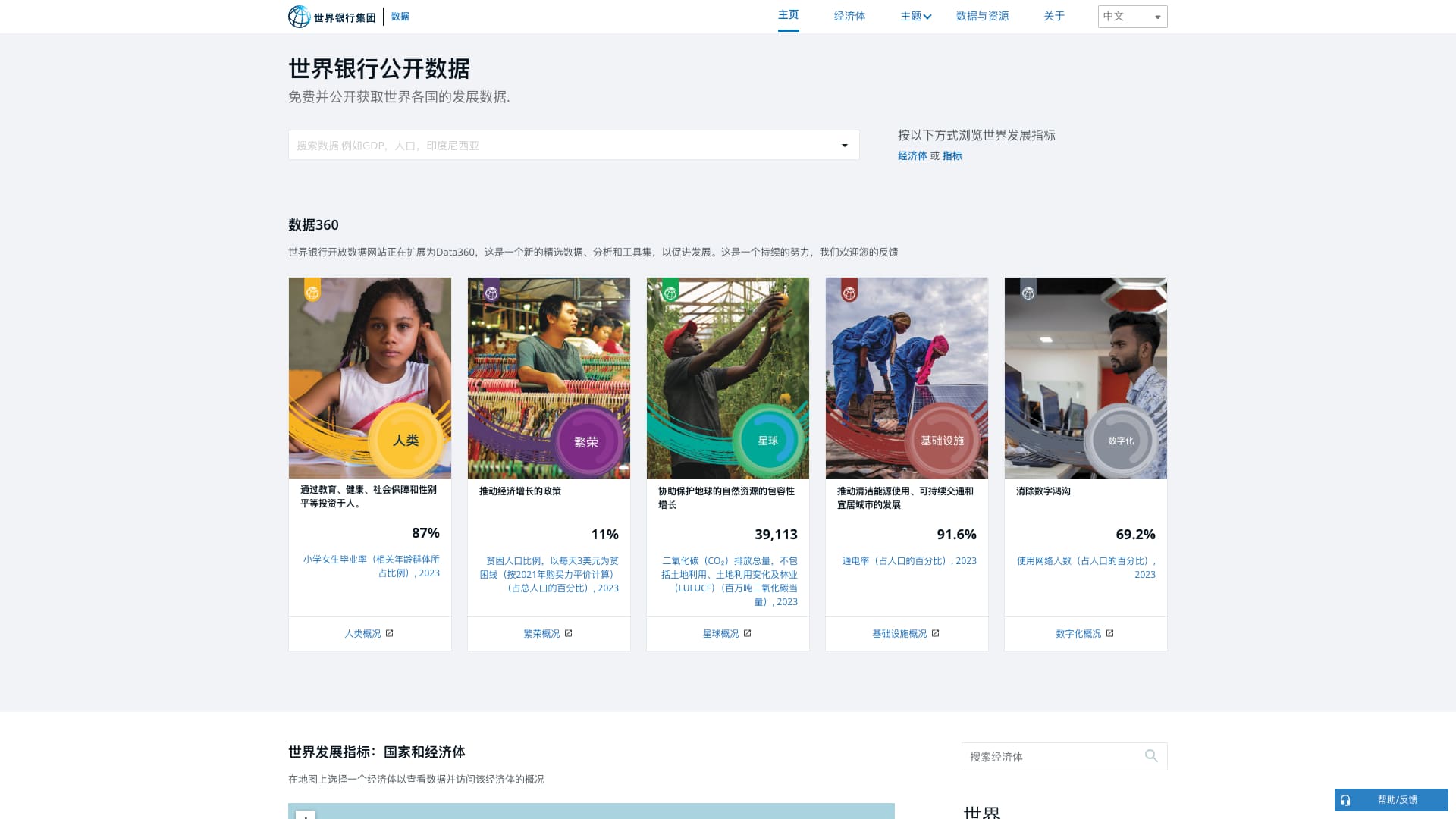1456x819 pixels.
Task: Click external-link icon beside 数字化概况
Action: (1110, 633)
